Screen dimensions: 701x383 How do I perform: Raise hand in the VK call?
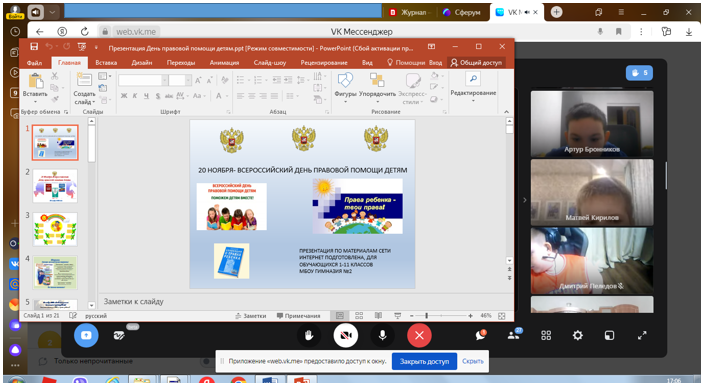click(x=308, y=335)
